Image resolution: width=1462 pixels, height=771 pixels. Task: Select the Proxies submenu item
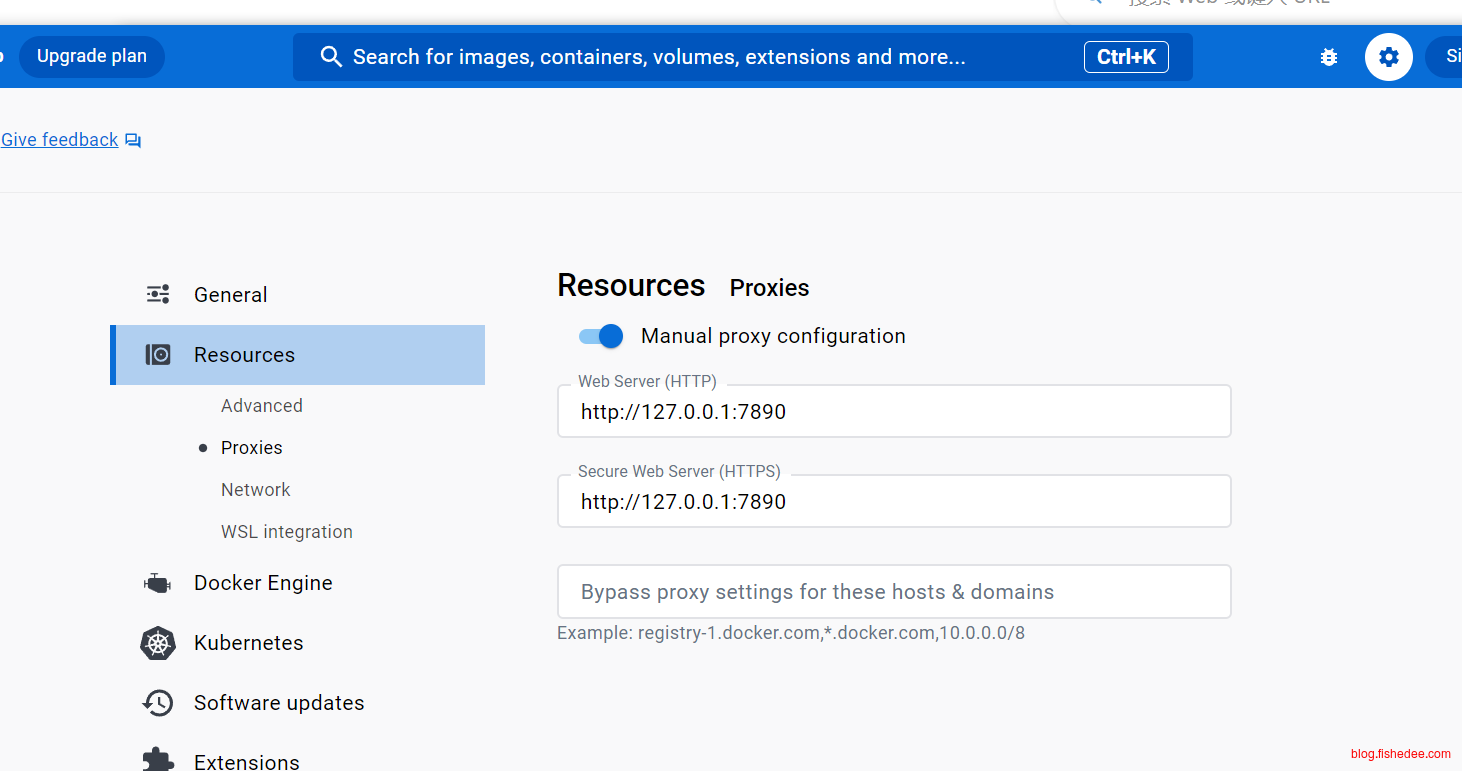pos(251,448)
